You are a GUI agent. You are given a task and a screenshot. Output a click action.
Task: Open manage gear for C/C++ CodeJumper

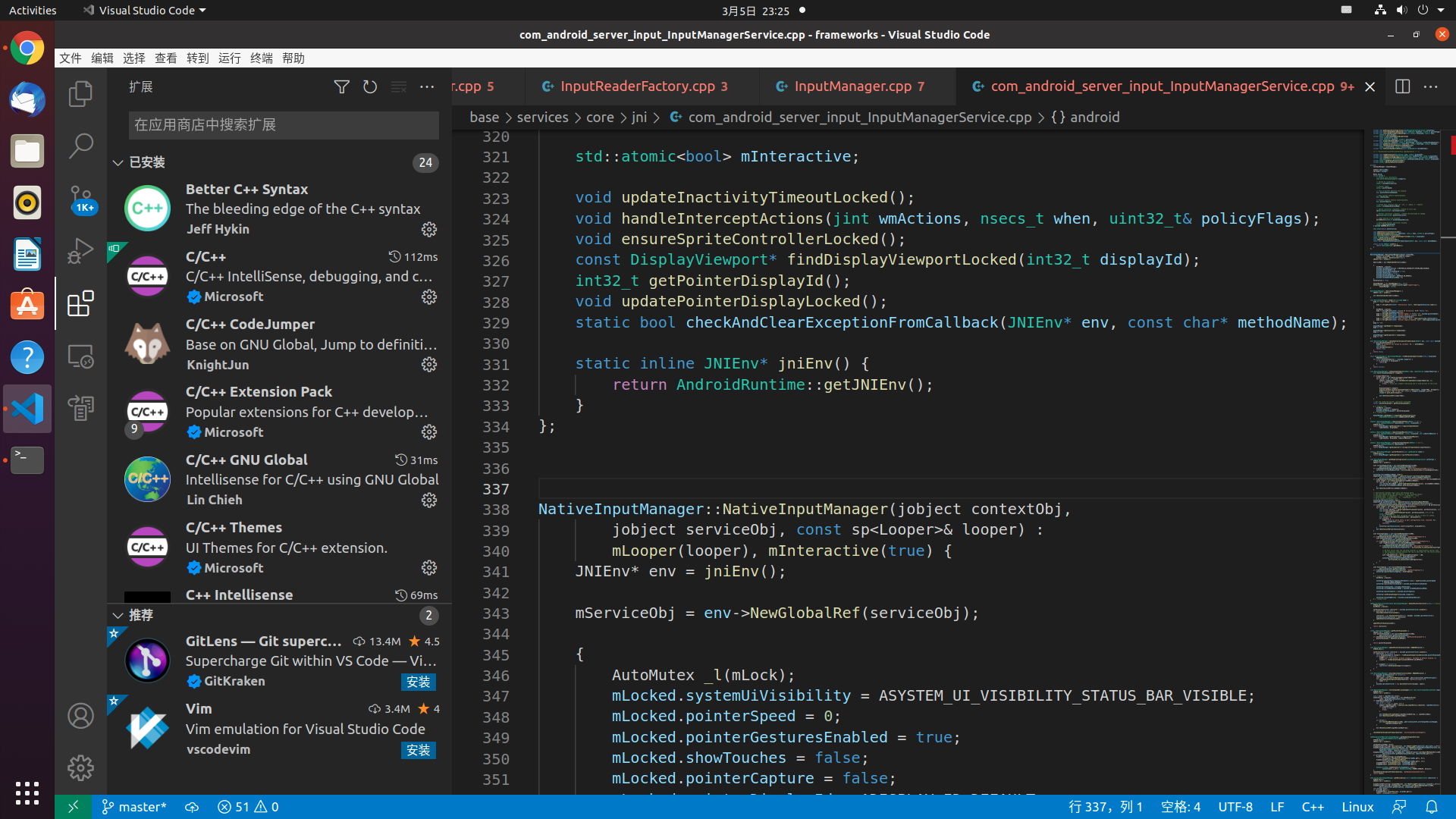tap(429, 365)
